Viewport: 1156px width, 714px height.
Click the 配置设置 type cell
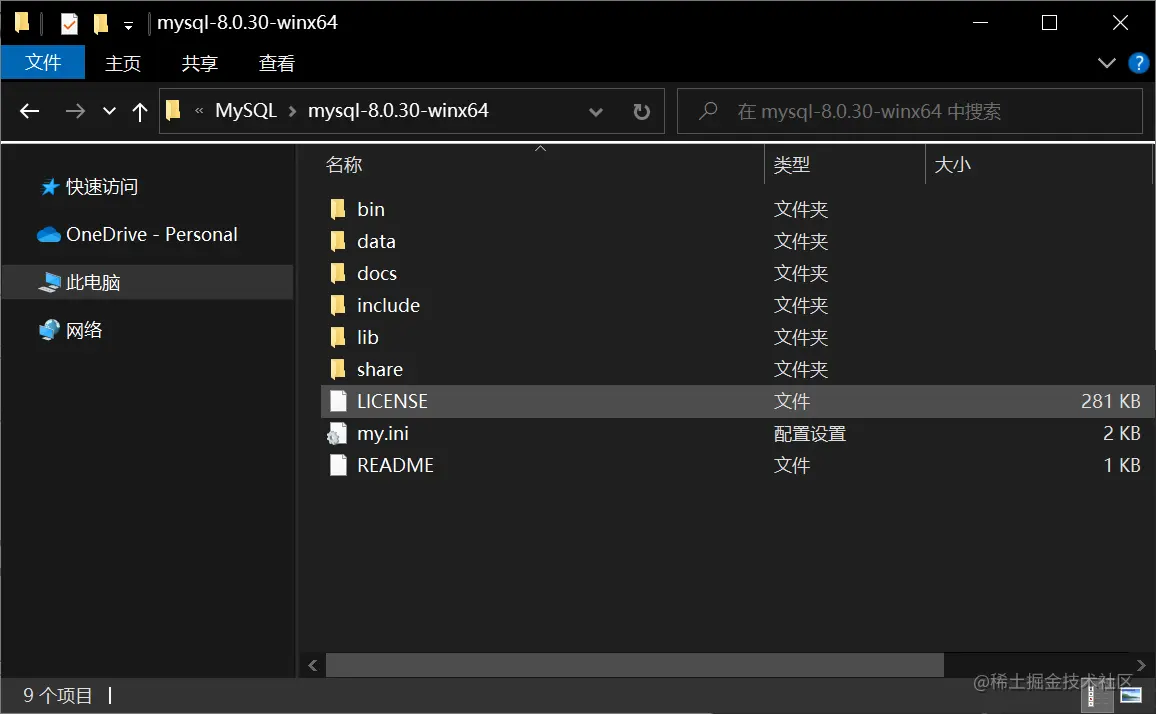[809, 434]
